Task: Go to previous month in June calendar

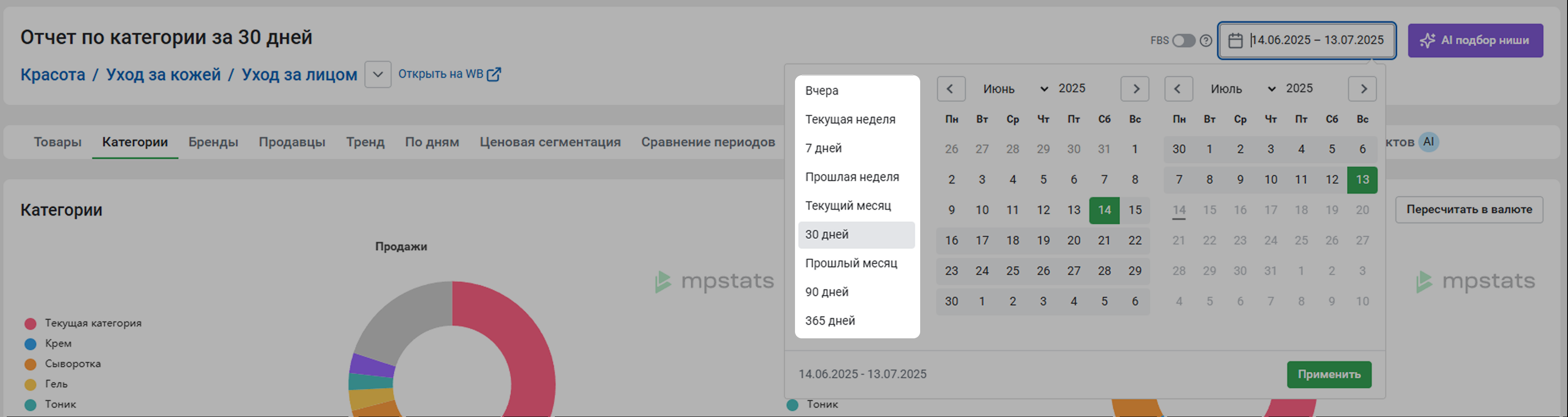Action: pyautogui.click(x=951, y=89)
